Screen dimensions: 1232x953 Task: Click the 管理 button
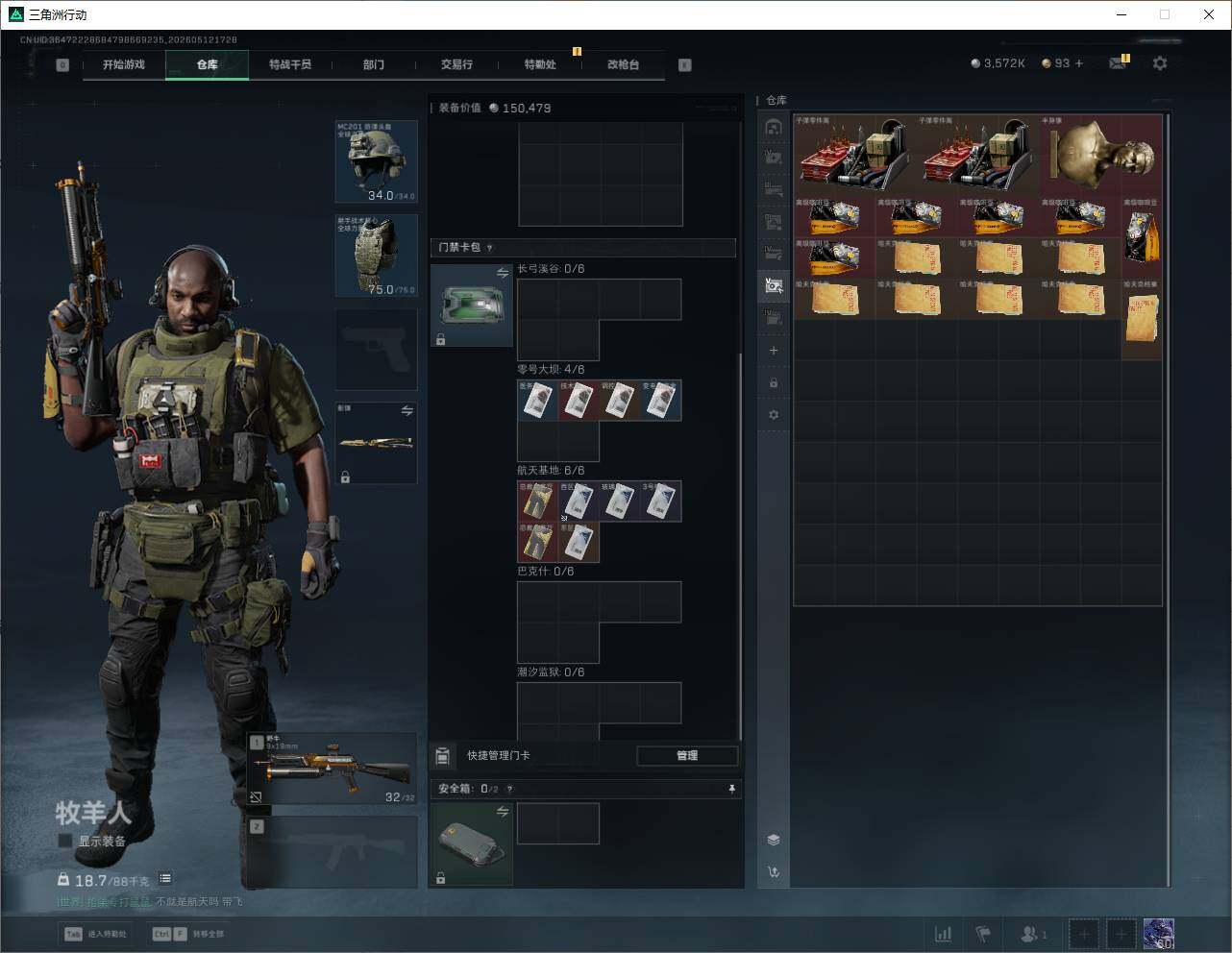[687, 756]
